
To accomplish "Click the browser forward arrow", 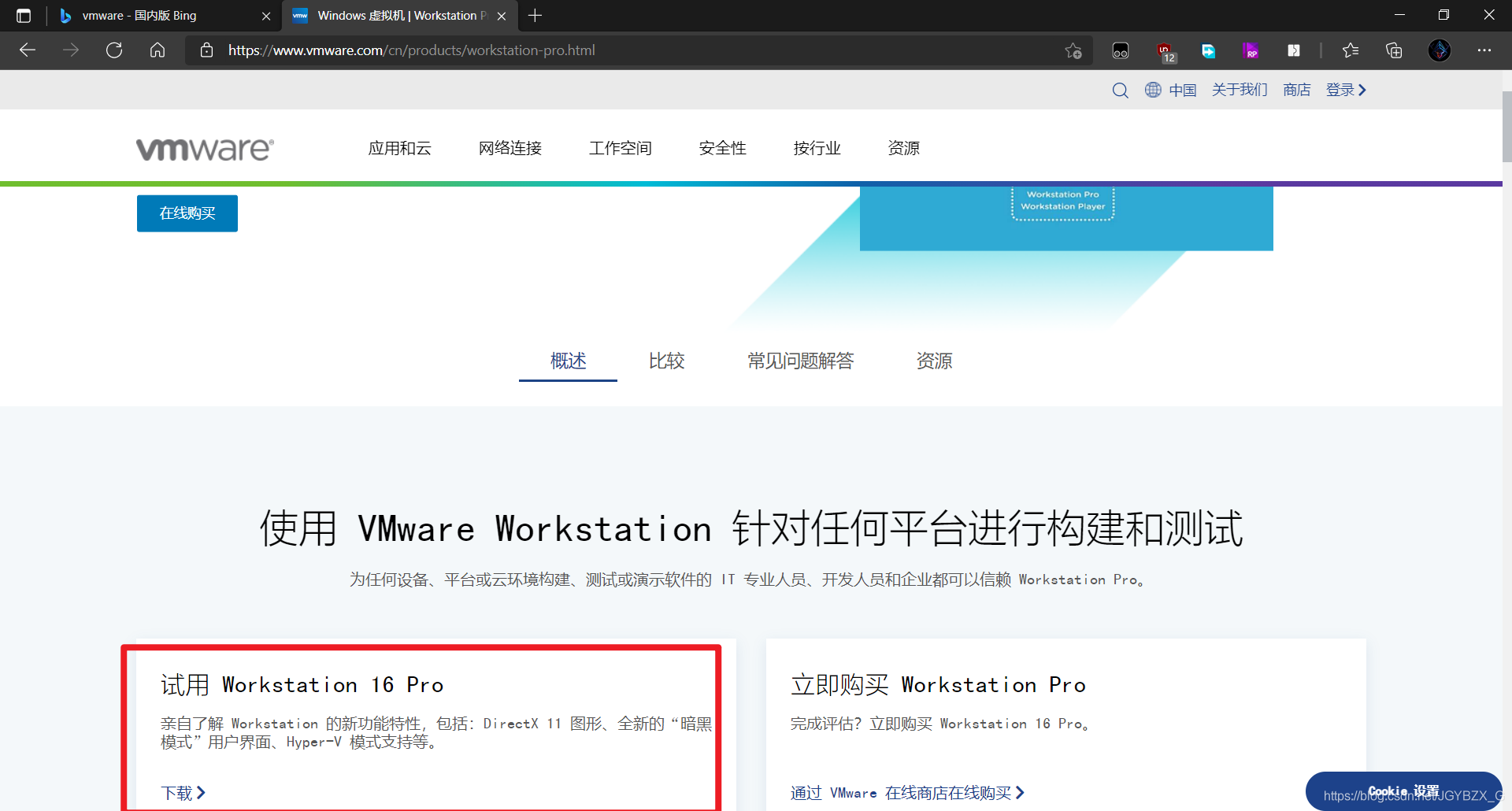I will tap(71, 50).
